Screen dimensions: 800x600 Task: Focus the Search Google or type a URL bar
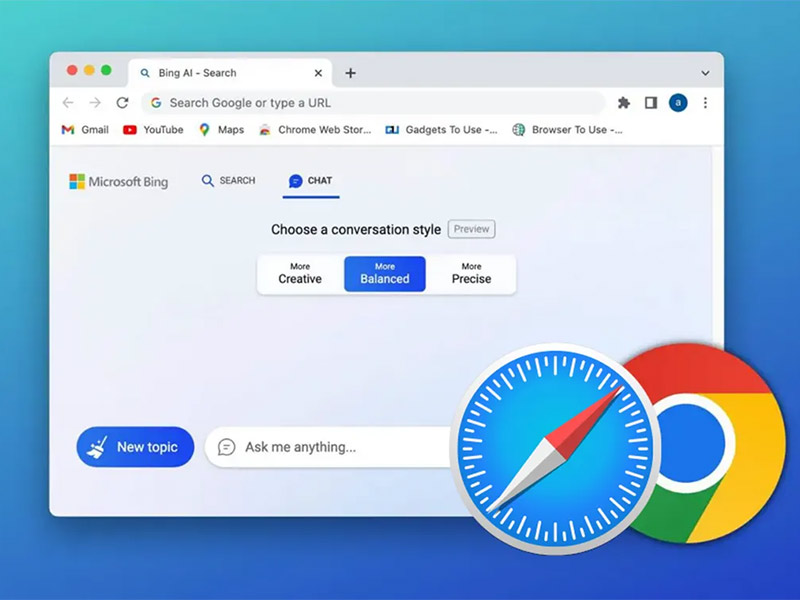(x=373, y=103)
